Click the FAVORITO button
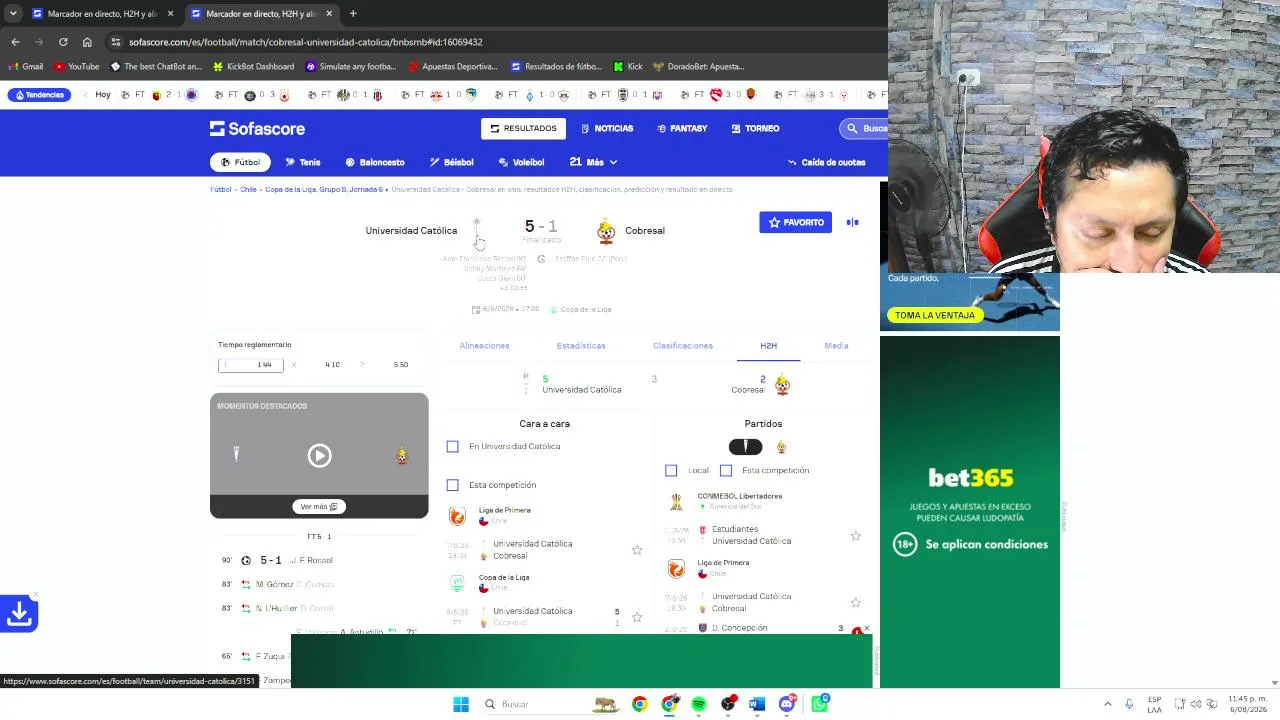This screenshot has width=1280, height=720. pos(795,222)
